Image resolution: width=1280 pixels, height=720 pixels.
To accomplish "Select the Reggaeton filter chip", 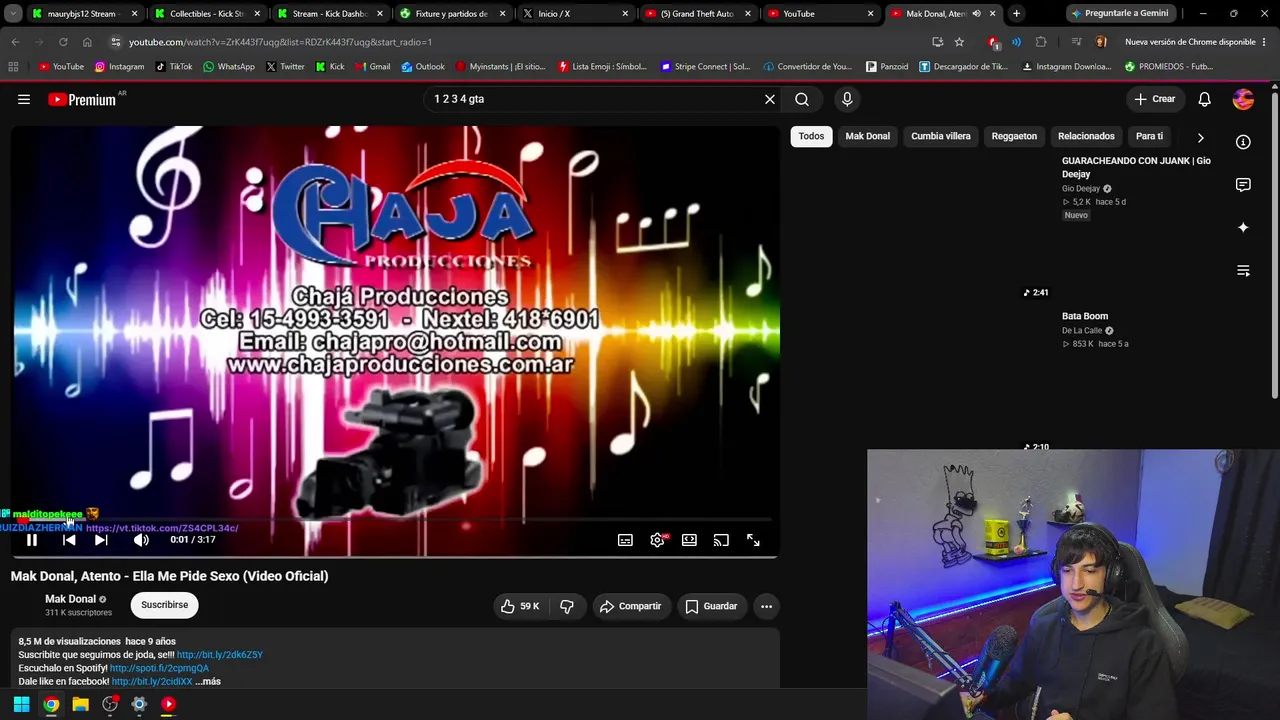I will [1014, 136].
